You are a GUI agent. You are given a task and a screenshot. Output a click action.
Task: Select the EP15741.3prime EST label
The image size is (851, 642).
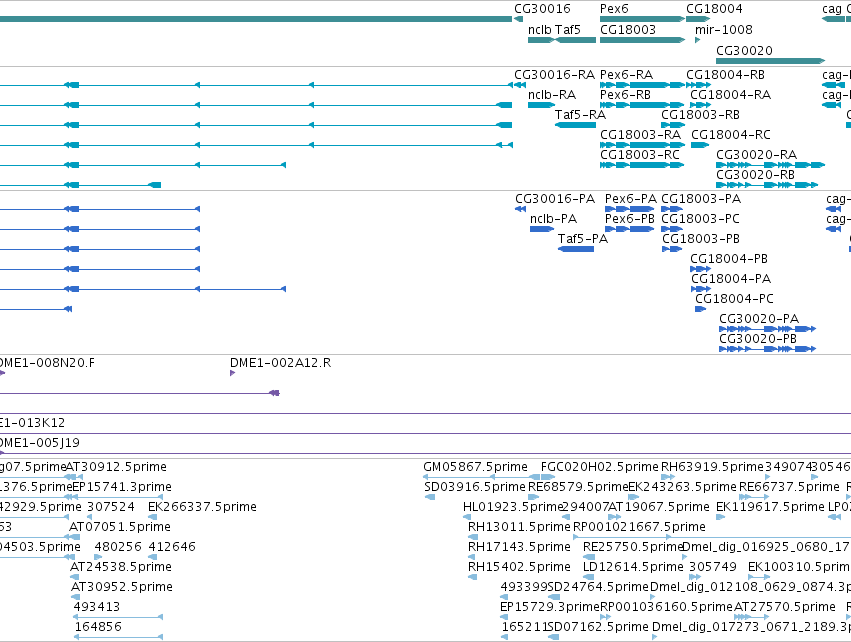coord(122,487)
